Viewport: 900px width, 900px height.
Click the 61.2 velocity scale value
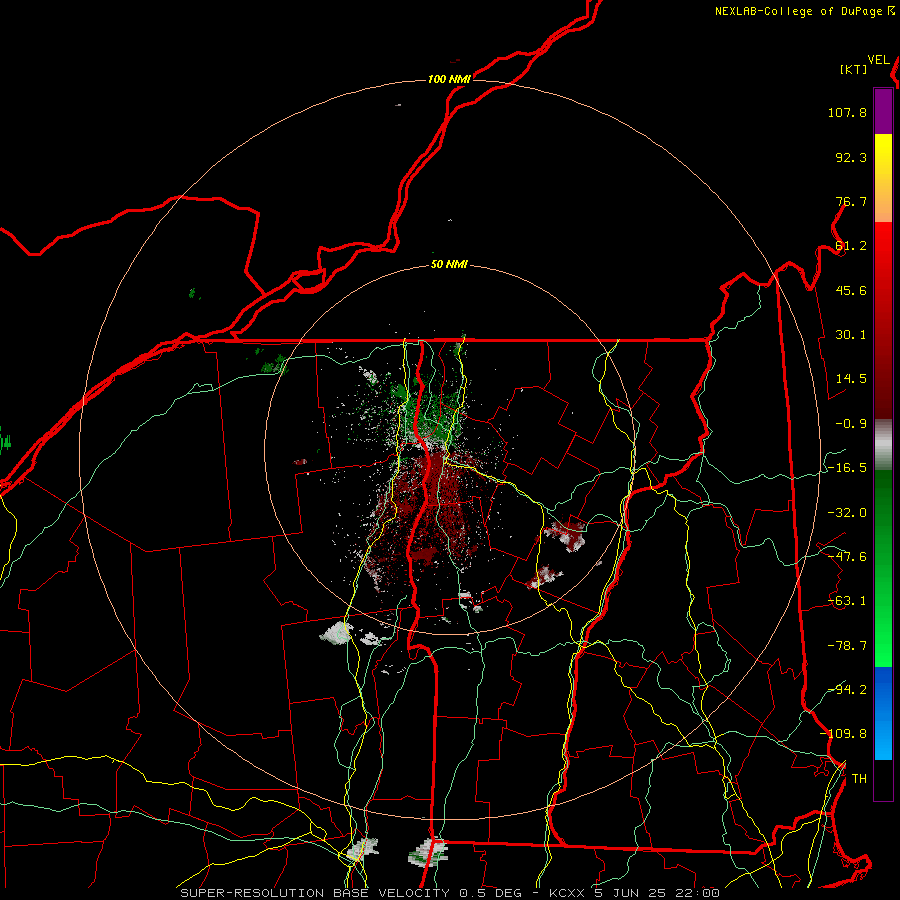coord(851,246)
